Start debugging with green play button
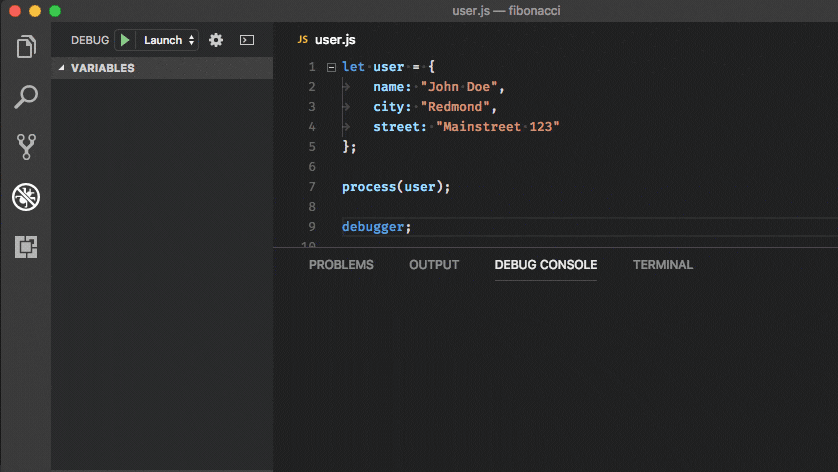The image size is (838, 472). pos(125,40)
